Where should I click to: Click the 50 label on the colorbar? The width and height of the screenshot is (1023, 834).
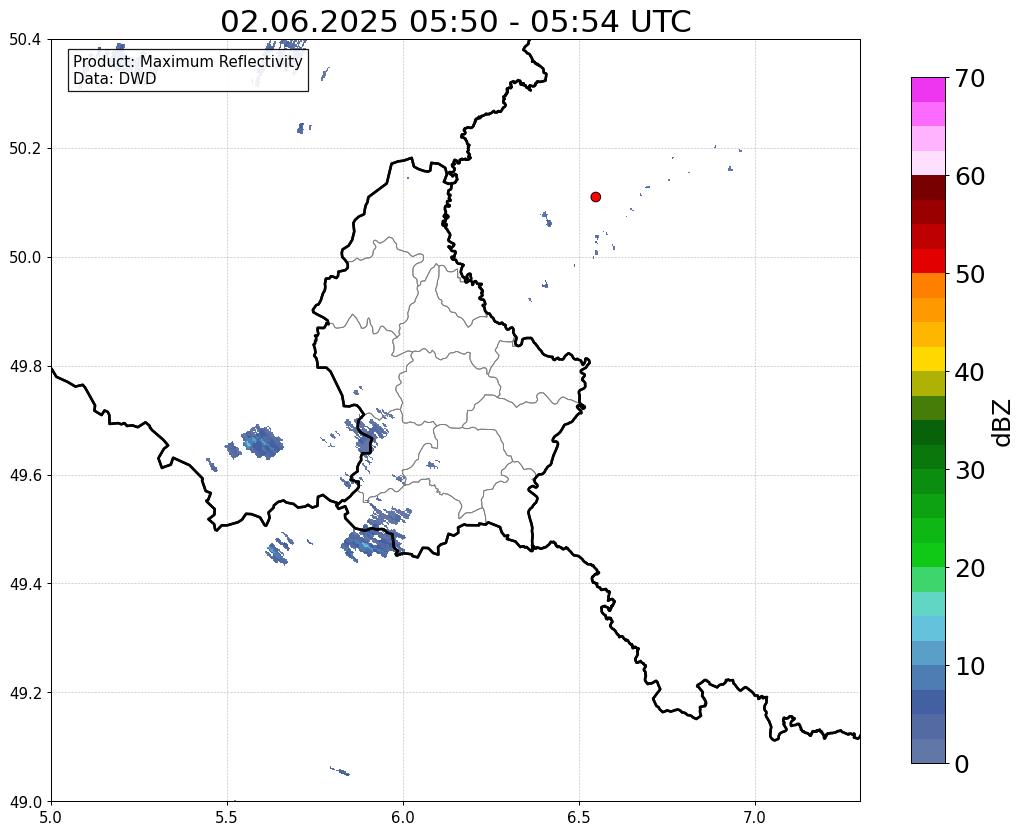click(x=970, y=274)
